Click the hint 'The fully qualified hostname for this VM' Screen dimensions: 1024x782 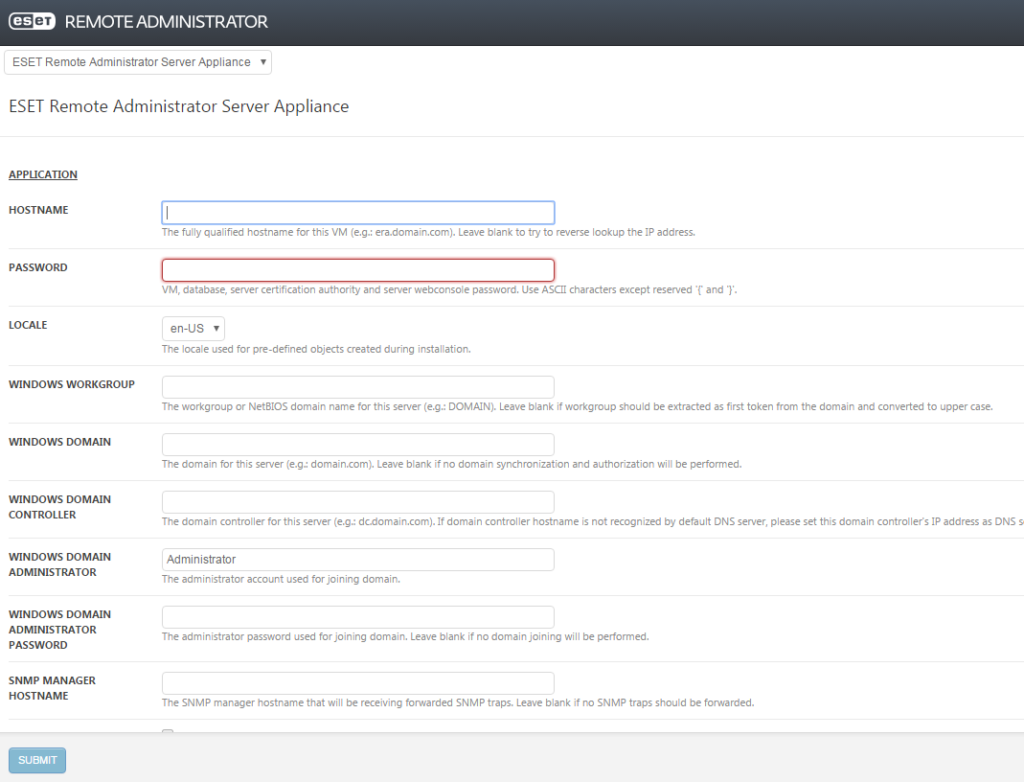pos(428,232)
